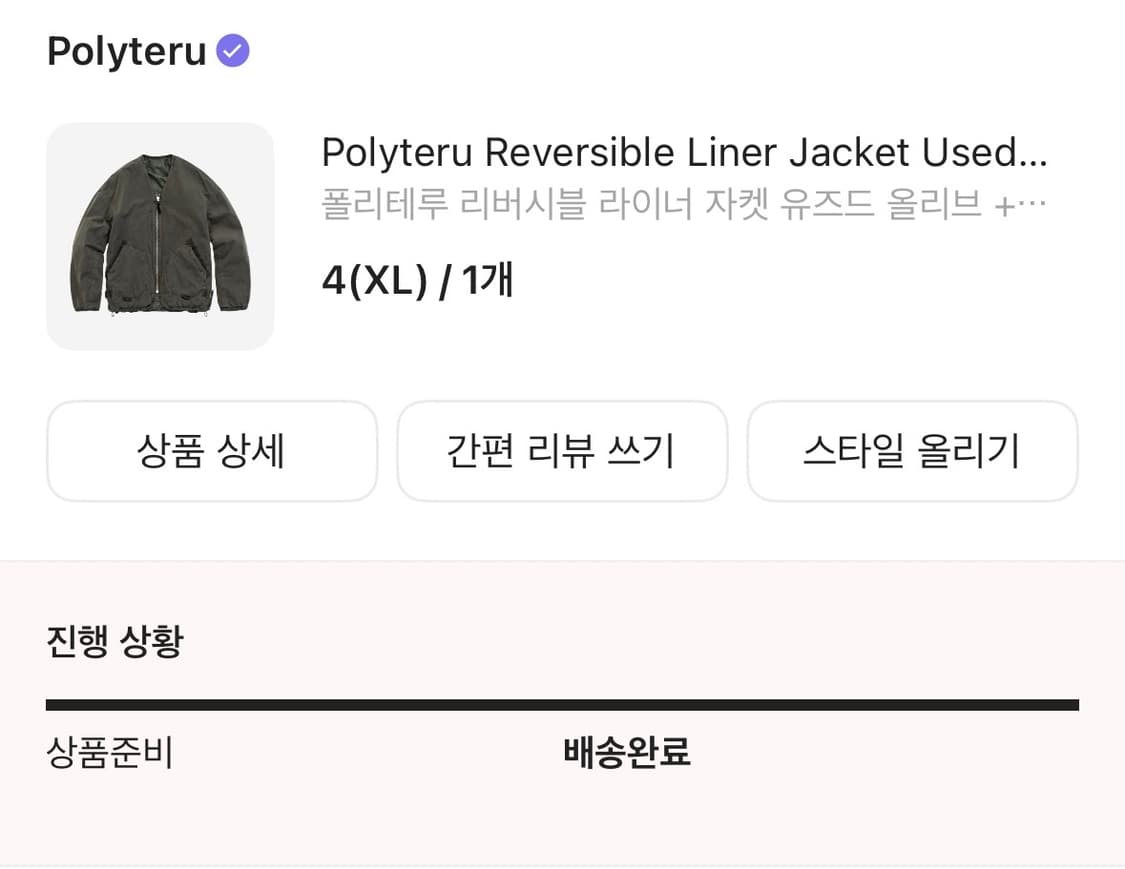Share a style post using 스타일 올리기
The height and width of the screenshot is (869, 1125).
[913, 451]
